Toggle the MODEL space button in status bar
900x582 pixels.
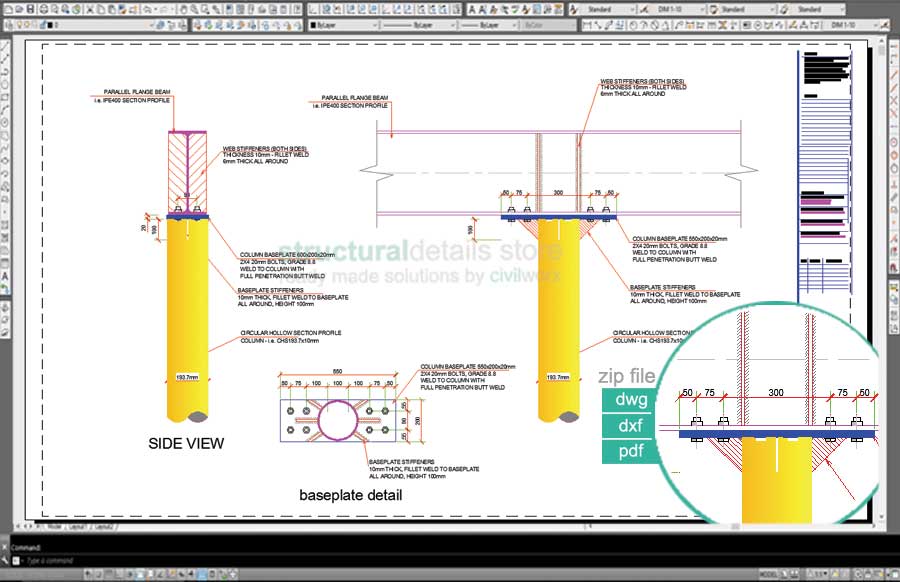pos(768,574)
